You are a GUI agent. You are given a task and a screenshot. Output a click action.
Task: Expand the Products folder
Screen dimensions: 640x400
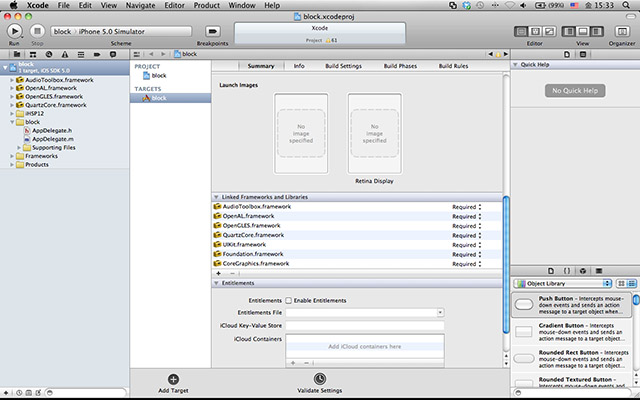pos(12,164)
